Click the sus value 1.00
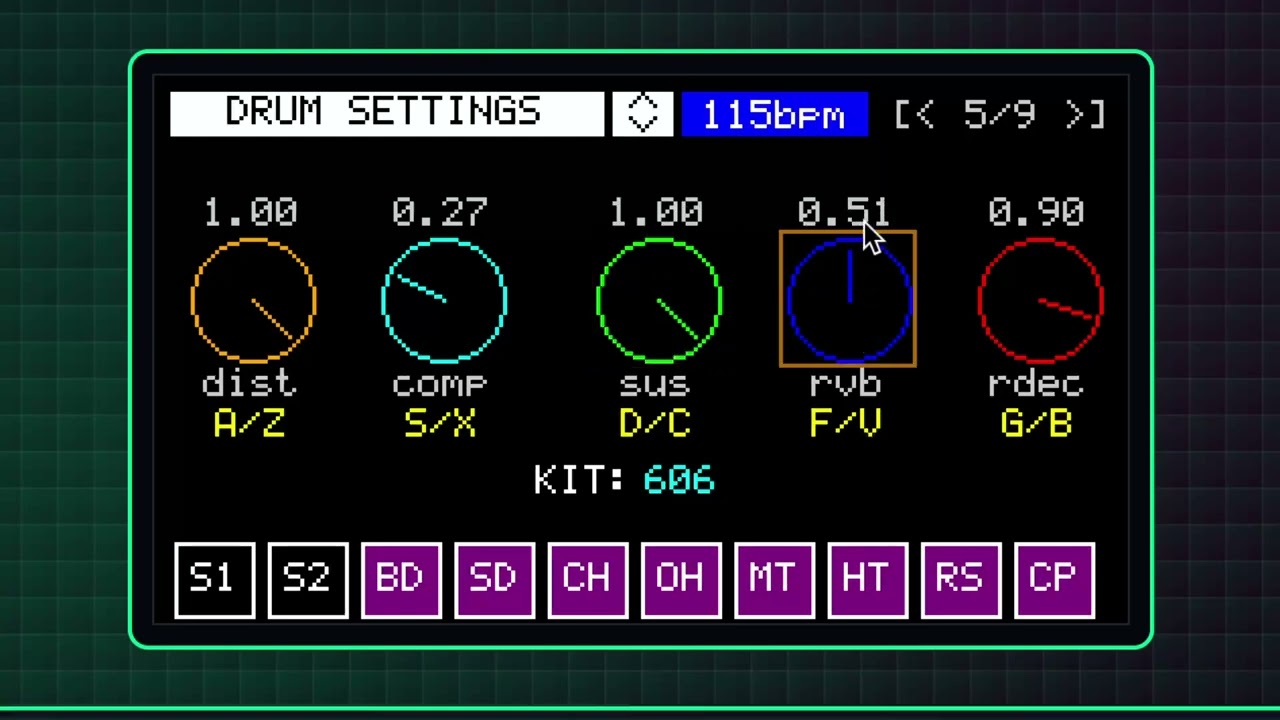1280x720 pixels. (657, 212)
